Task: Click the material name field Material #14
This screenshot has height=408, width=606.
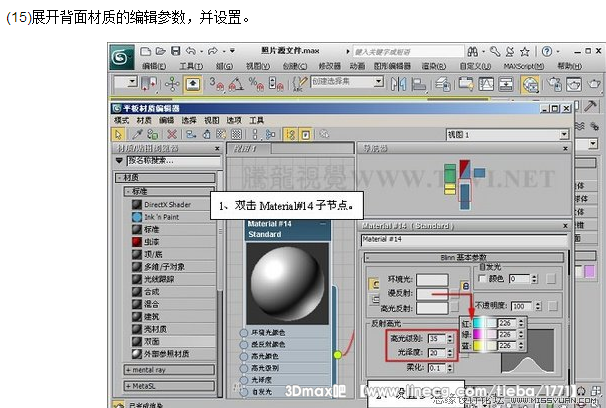Action: [464, 240]
